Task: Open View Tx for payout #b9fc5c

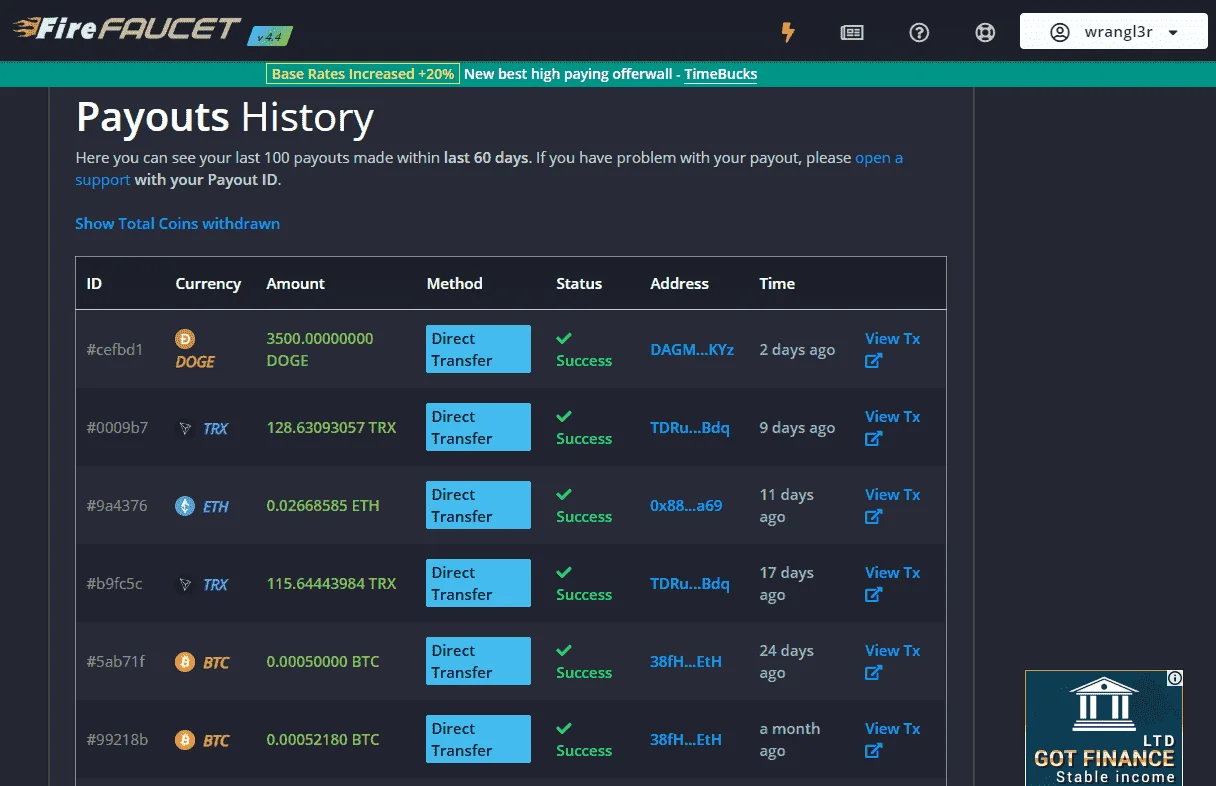Action: click(x=892, y=583)
